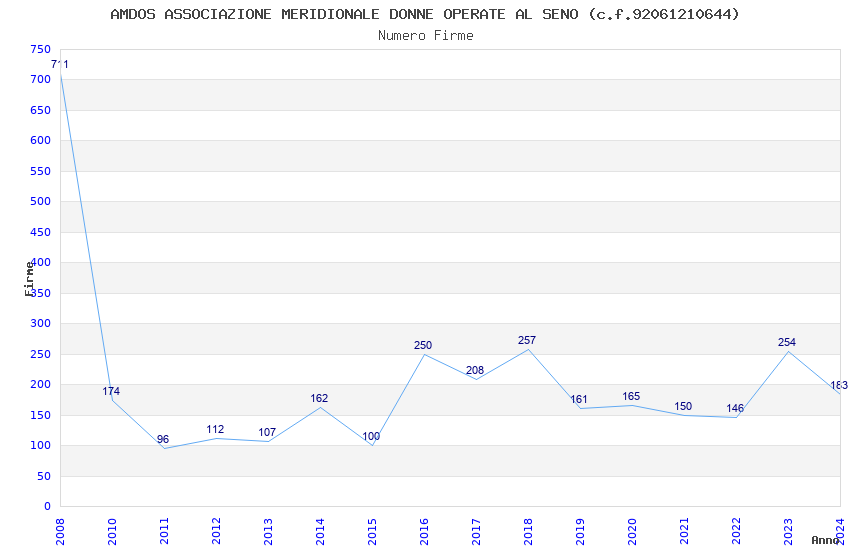Image resolution: width=850 pixels, height=550 pixels.
Task: Click data label 165 for 2020
Action: [631, 397]
